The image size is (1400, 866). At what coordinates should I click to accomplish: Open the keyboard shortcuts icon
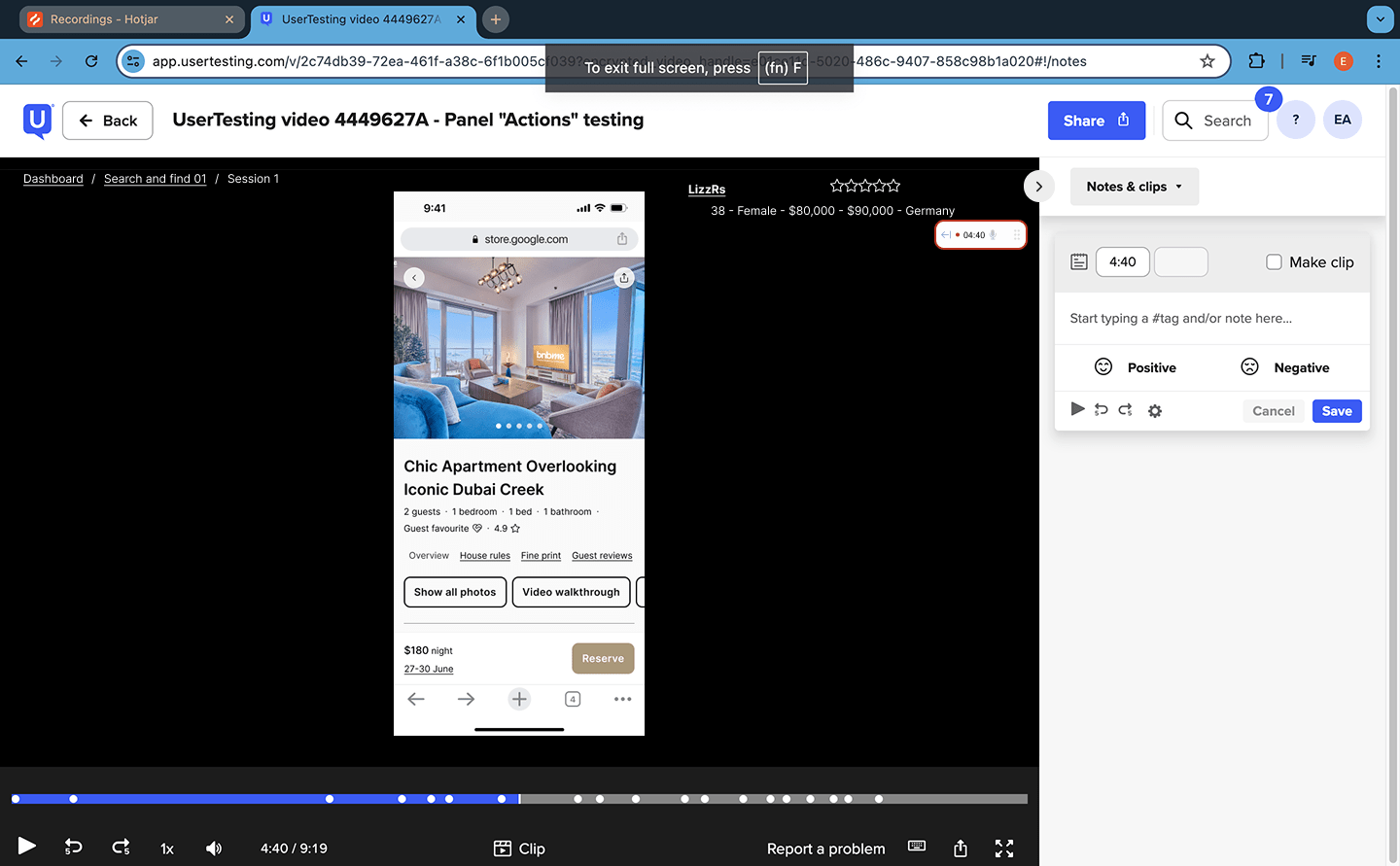pyautogui.click(x=916, y=847)
